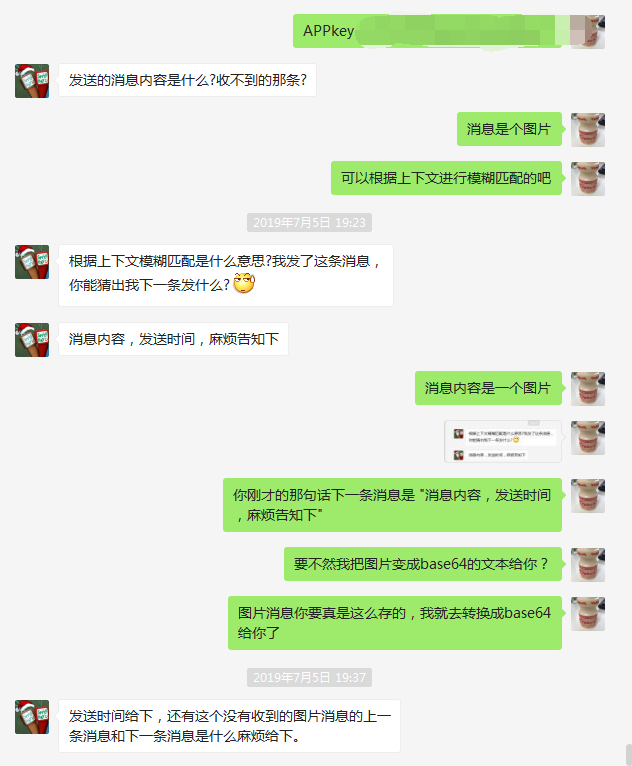Click message 图片消息你要真是这么存的 bubble
This screenshot has height=766, width=632.
[395, 622]
